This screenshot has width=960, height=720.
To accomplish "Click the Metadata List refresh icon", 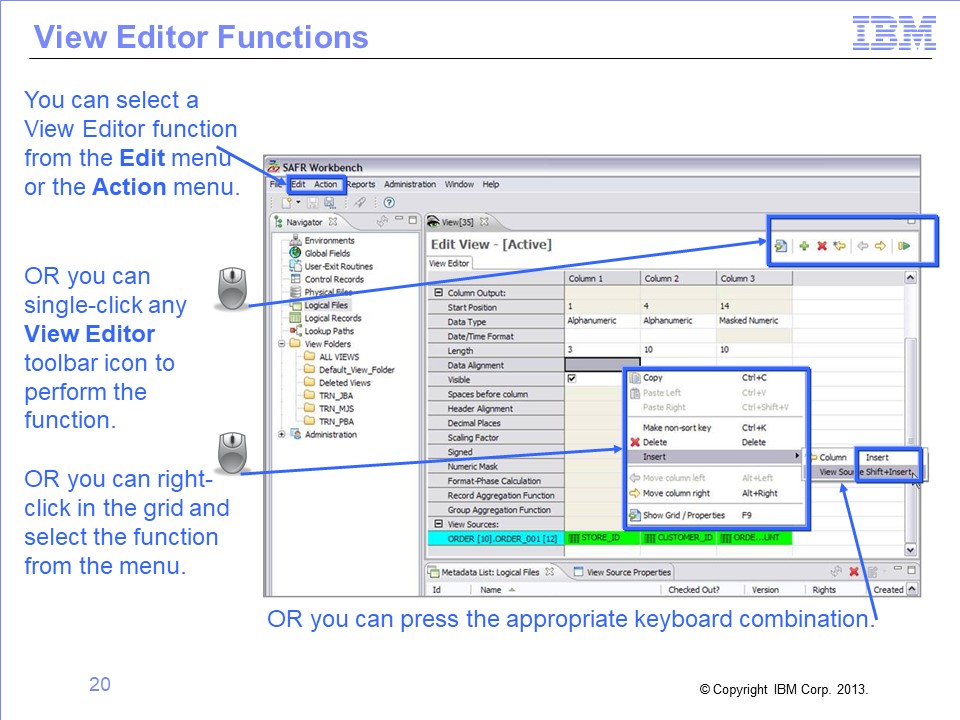I will click(x=836, y=571).
